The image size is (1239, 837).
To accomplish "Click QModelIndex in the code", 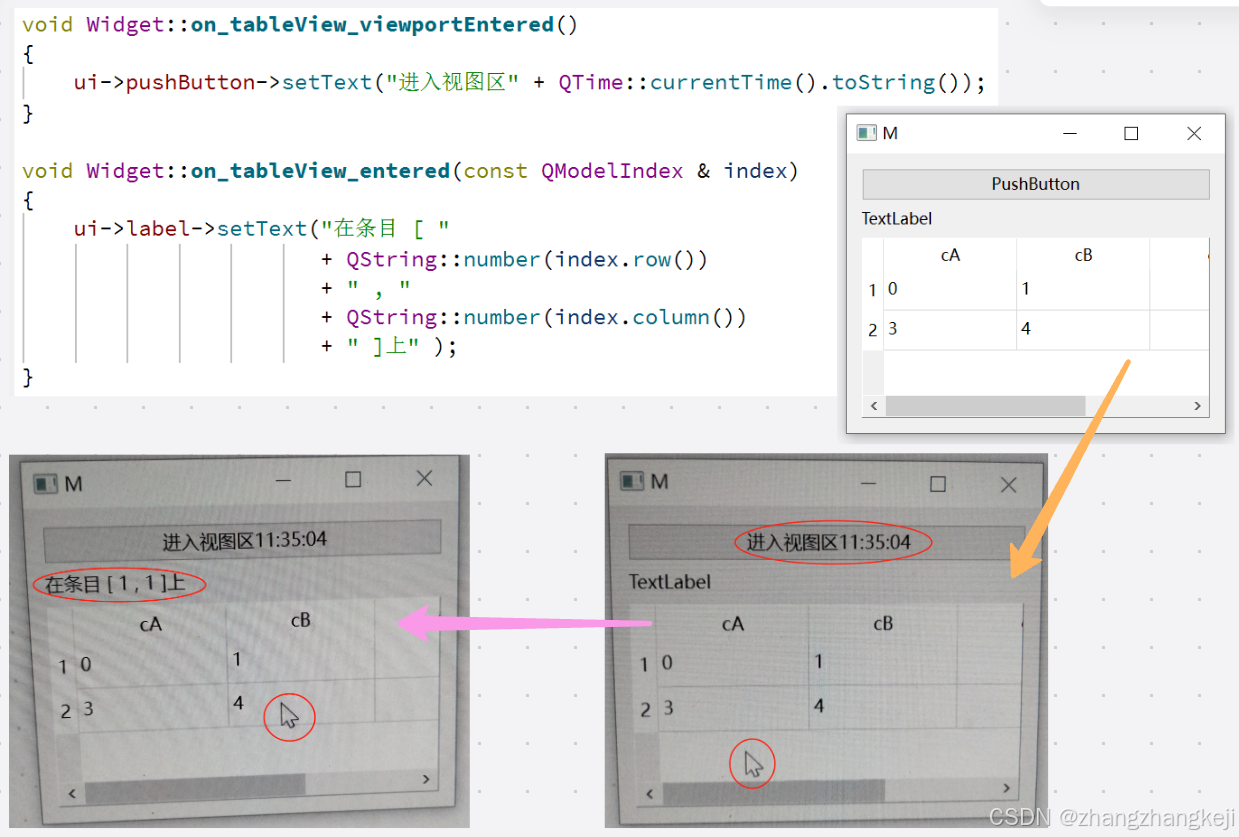I will click(x=612, y=171).
